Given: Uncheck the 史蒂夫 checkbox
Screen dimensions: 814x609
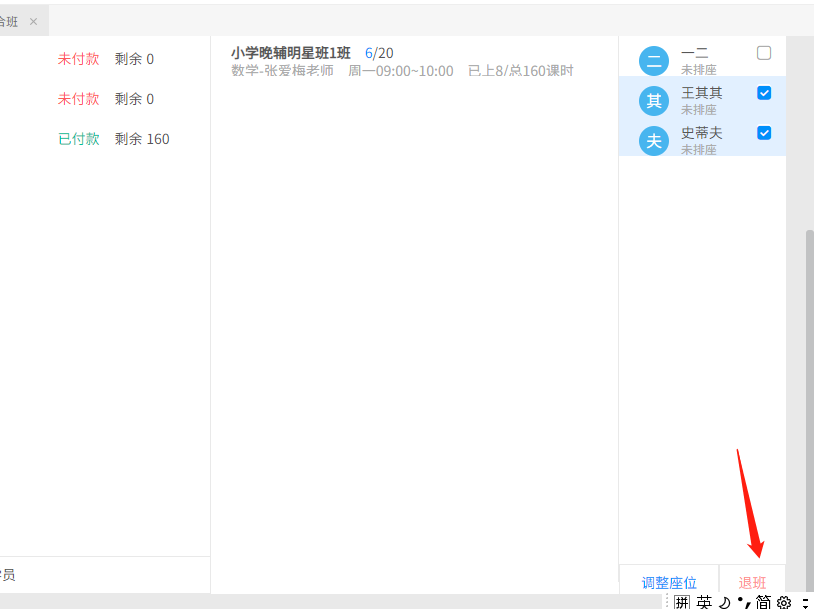Looking at the screenshot, I should [764, 133].
